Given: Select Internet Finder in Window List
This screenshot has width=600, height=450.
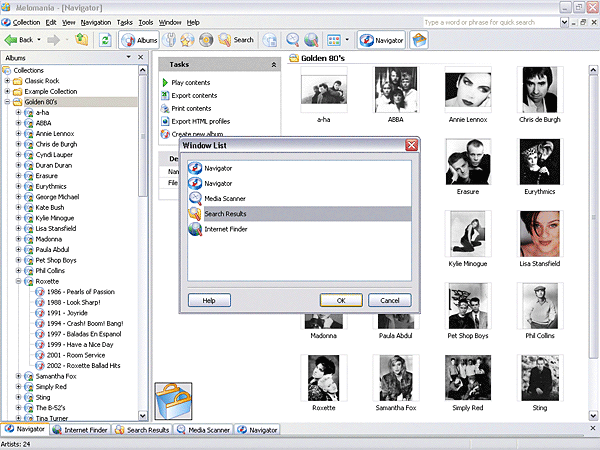Looking at the screenshot, I should coord(225,229).
